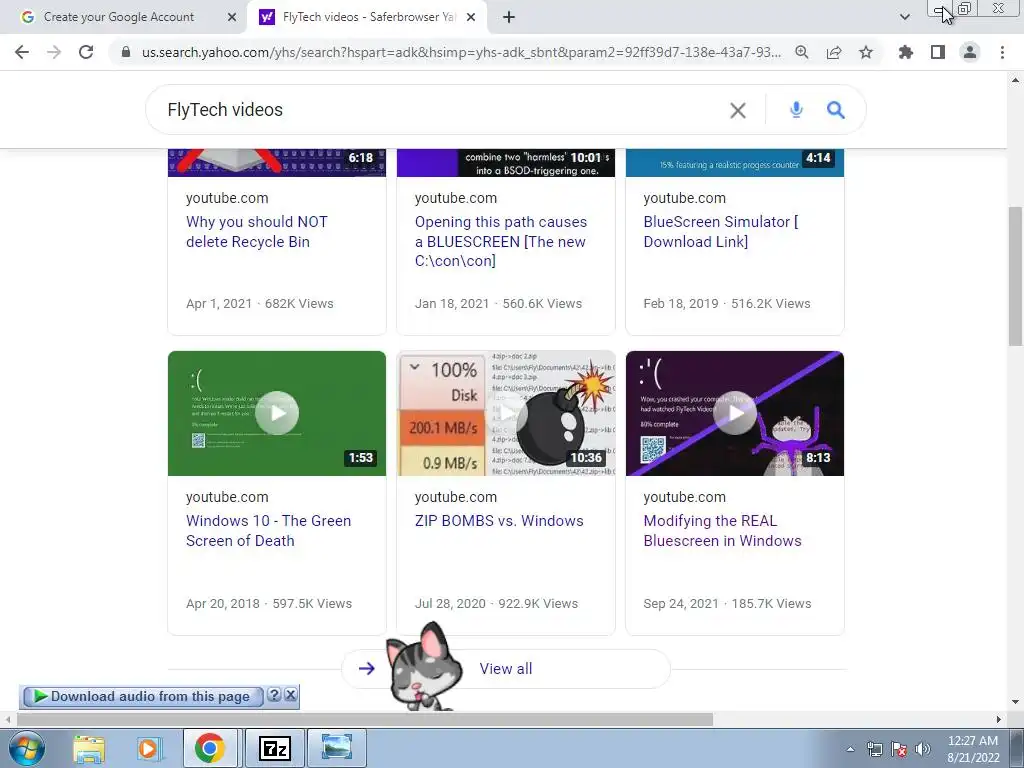Screen dimensions: 1024x768
Task: Open help on the download audio bar
Action: pyautogui.click(x=274, y=695)
